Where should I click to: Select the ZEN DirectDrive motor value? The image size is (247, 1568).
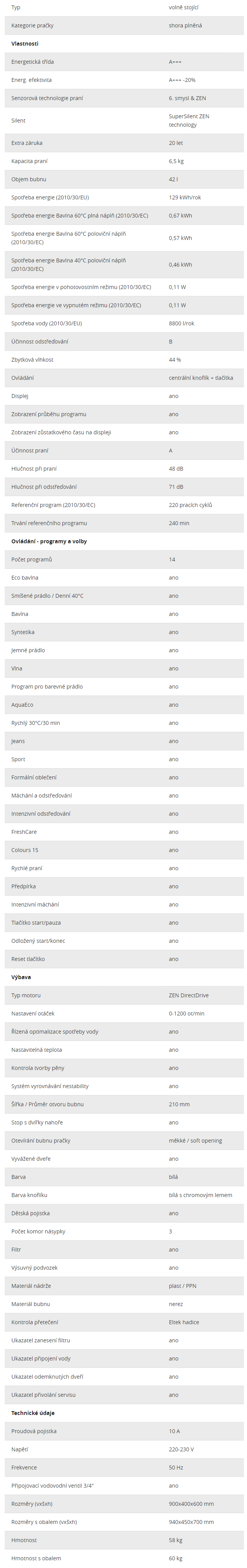coord(189,995)
